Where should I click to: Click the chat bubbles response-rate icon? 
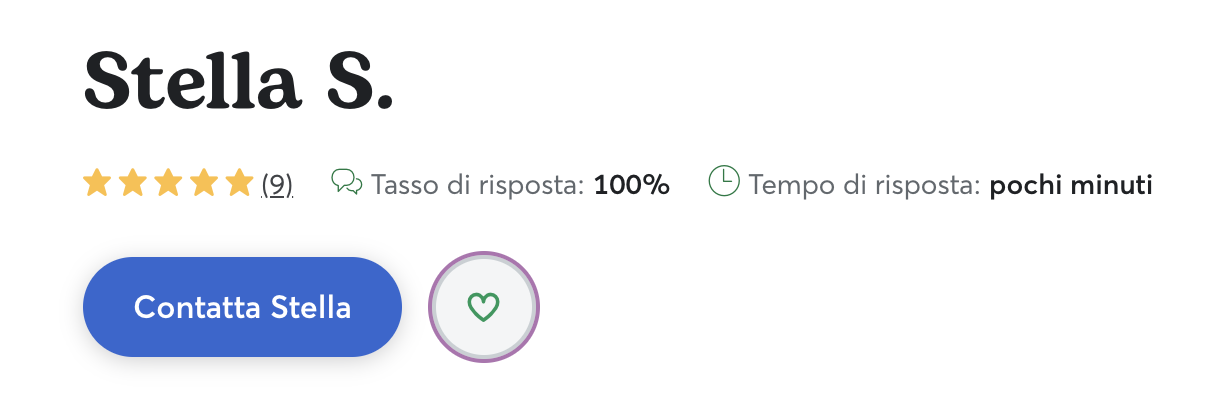click(x=346, y=182)
